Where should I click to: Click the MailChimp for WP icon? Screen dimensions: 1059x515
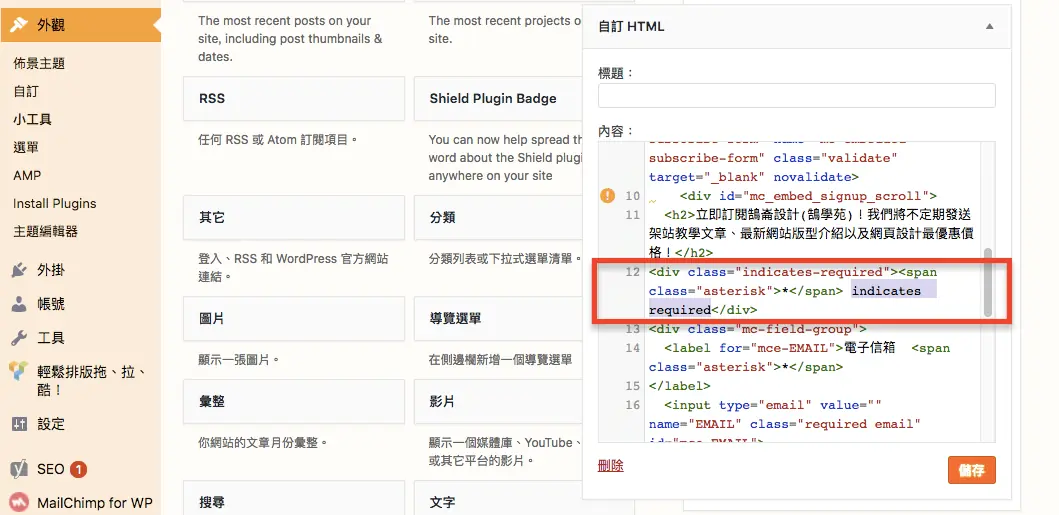click(19, 503)
